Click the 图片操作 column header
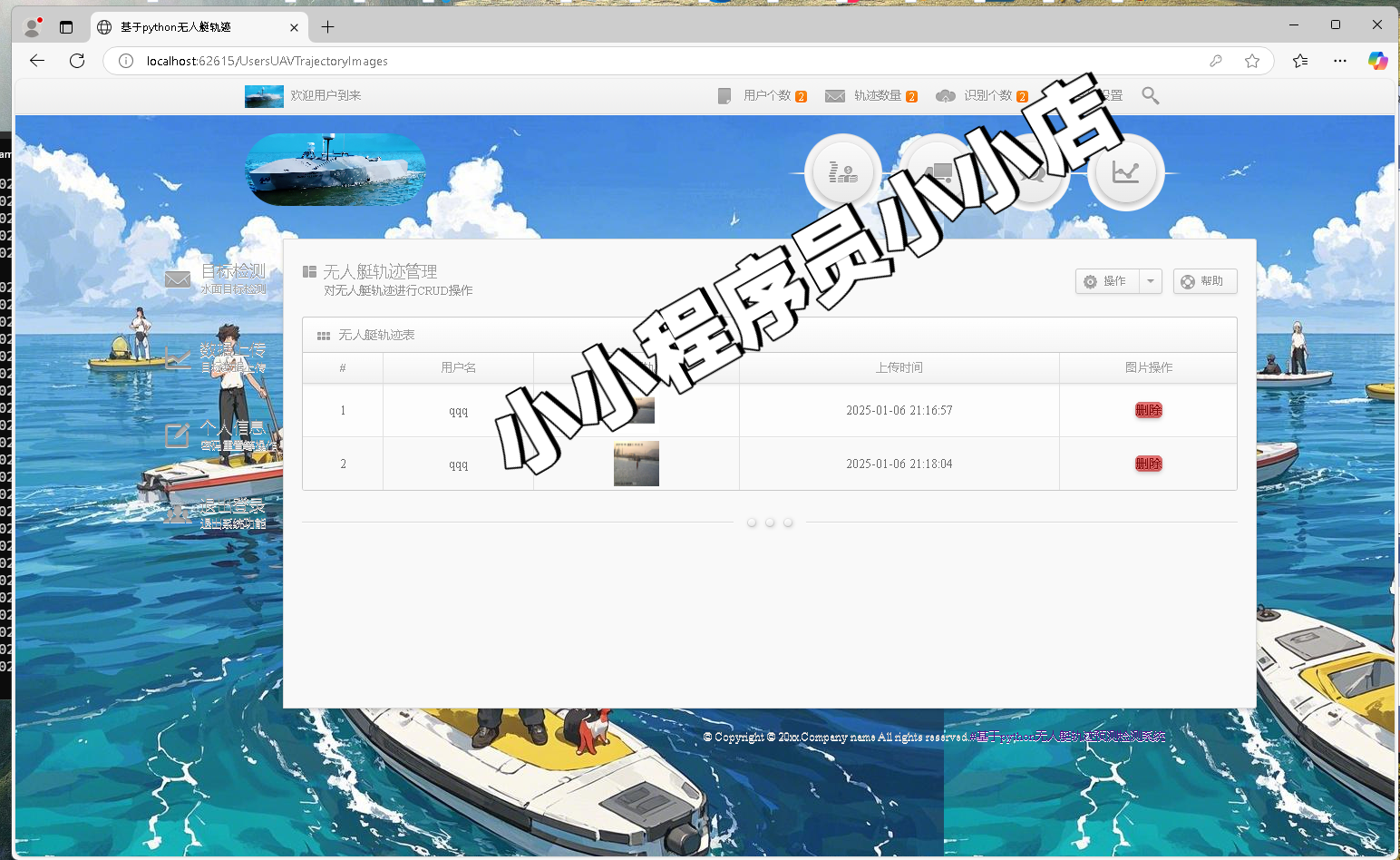The width and height of the screenshot is (1400, 860). click(1149, 367)
